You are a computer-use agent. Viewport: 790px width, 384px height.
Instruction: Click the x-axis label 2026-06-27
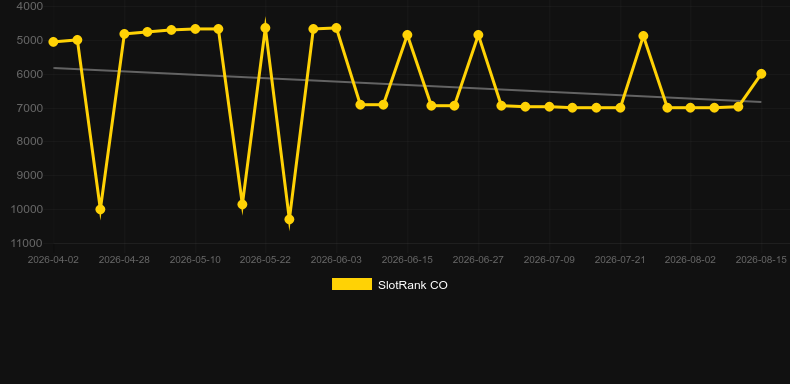[478, 260]
